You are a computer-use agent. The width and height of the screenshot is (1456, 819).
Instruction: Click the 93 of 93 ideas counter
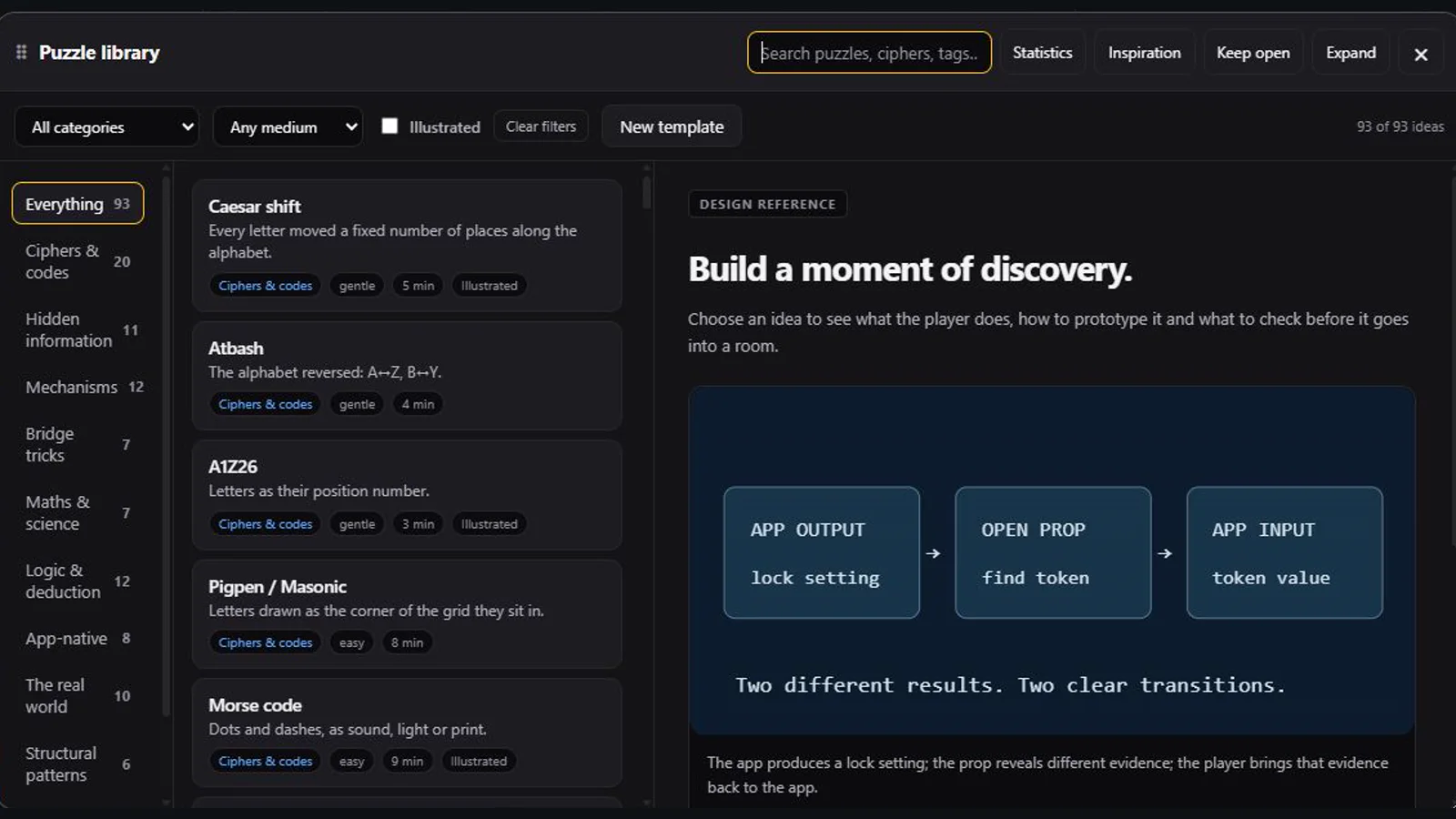click(x=1400, y=126)
